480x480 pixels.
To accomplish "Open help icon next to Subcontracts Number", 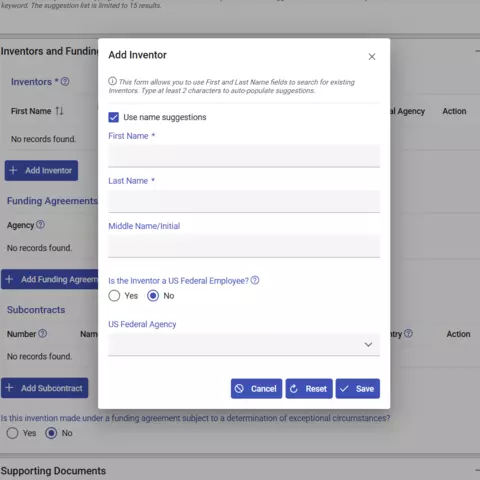I will click(43, 333).
